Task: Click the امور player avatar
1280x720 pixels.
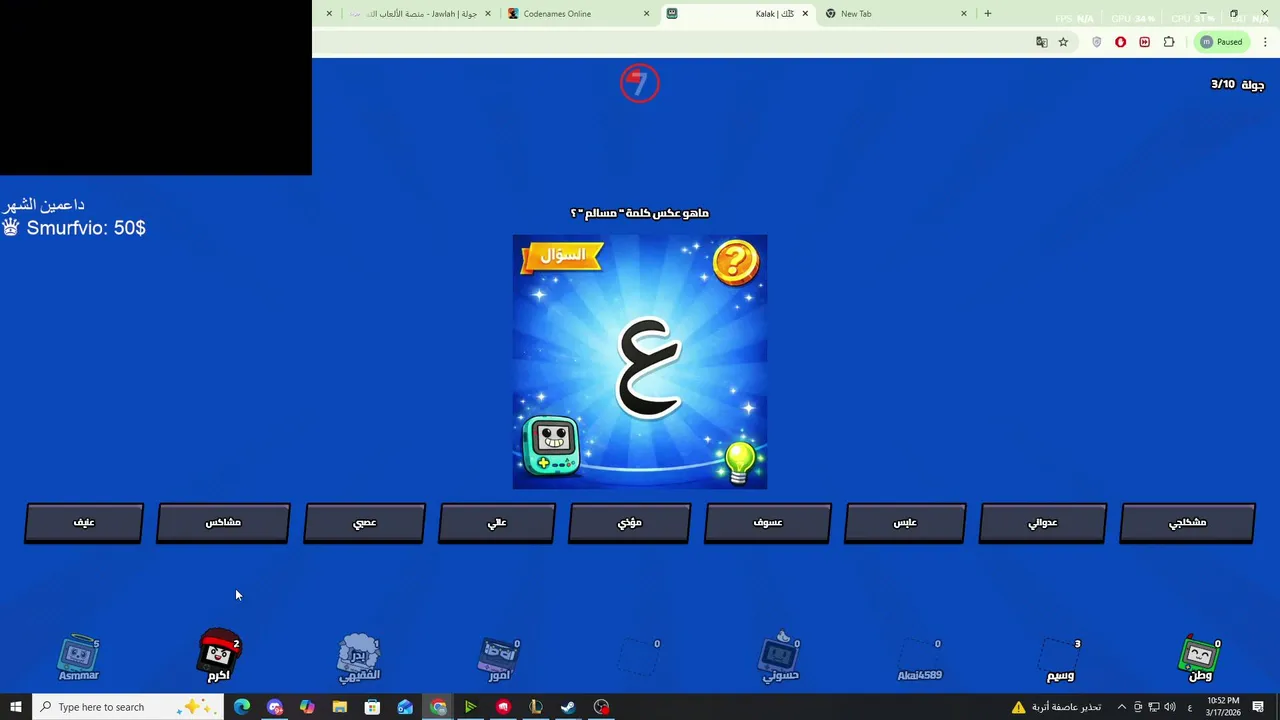Action: (500, 658)
